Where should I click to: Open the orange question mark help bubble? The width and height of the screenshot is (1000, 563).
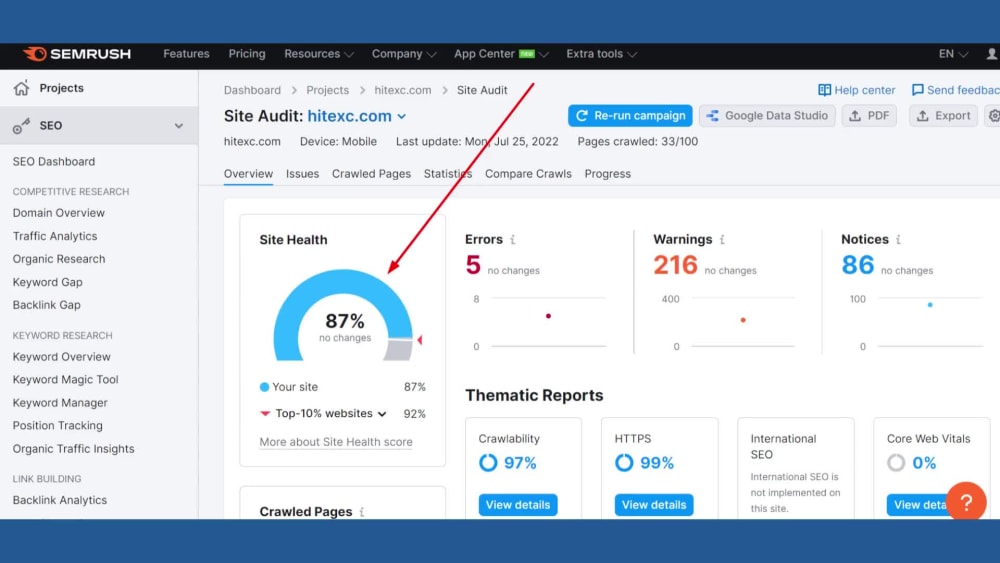coord(966,502)
